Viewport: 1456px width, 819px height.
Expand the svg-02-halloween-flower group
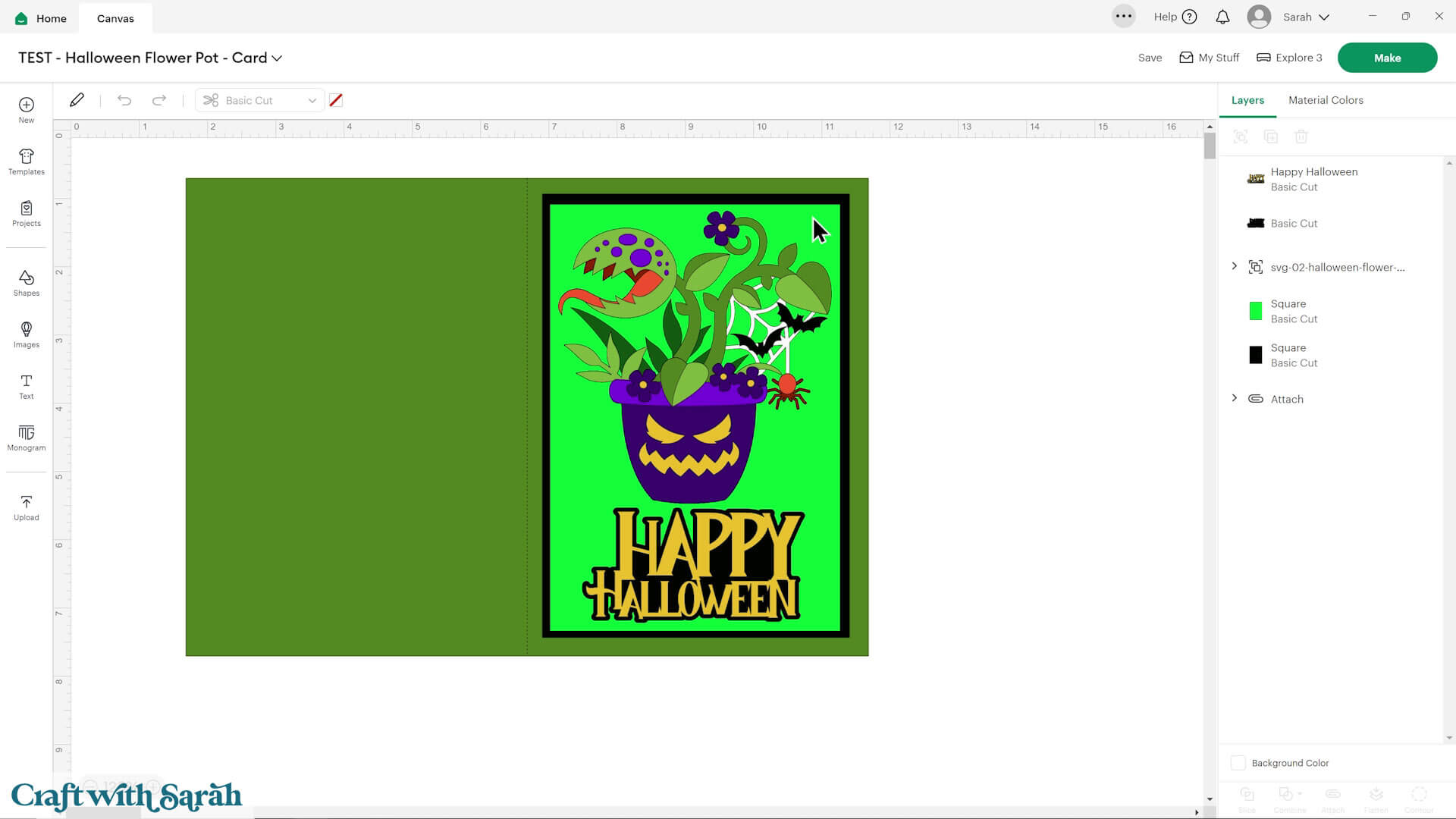pyautogui.click(x=1234, y=266)
